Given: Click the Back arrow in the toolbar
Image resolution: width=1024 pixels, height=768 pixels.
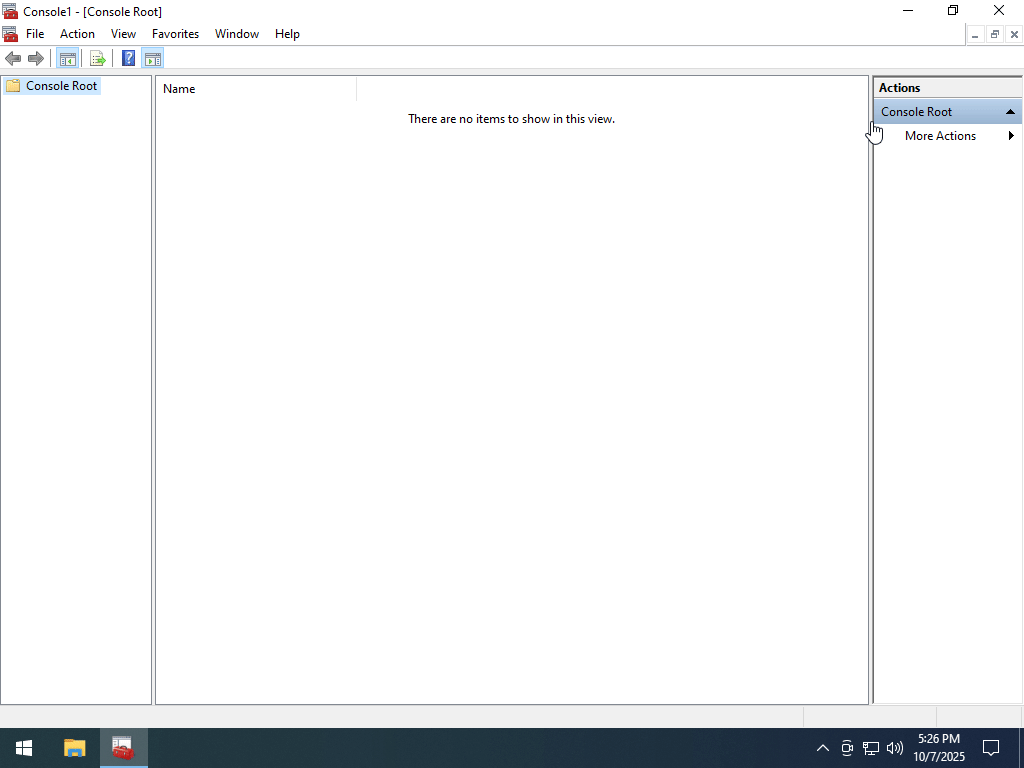Looking at the screenshot, I should coord(13,58).
